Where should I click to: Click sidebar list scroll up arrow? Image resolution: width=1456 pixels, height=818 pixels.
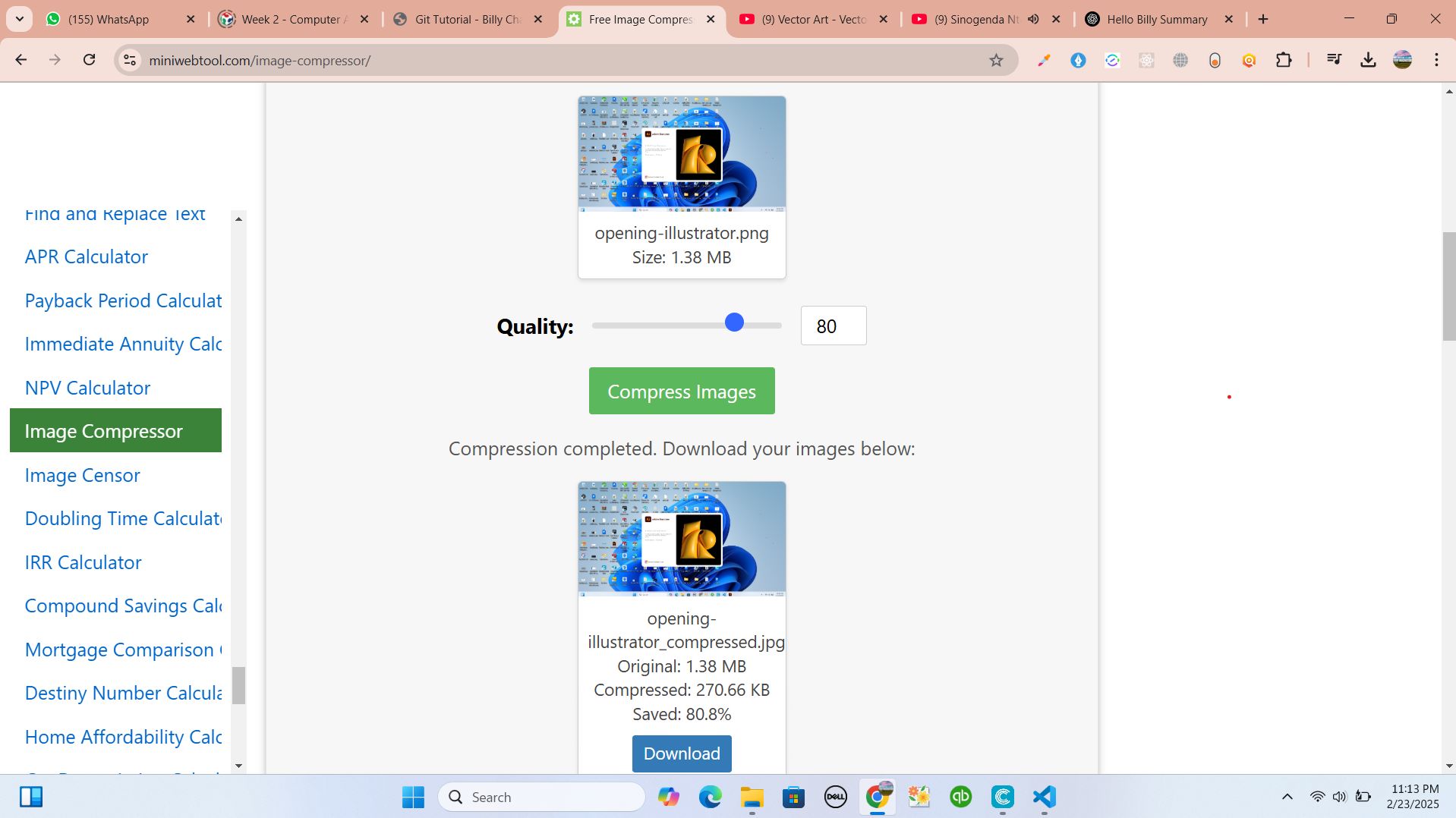pyautogui.click(x=238, y=219)
